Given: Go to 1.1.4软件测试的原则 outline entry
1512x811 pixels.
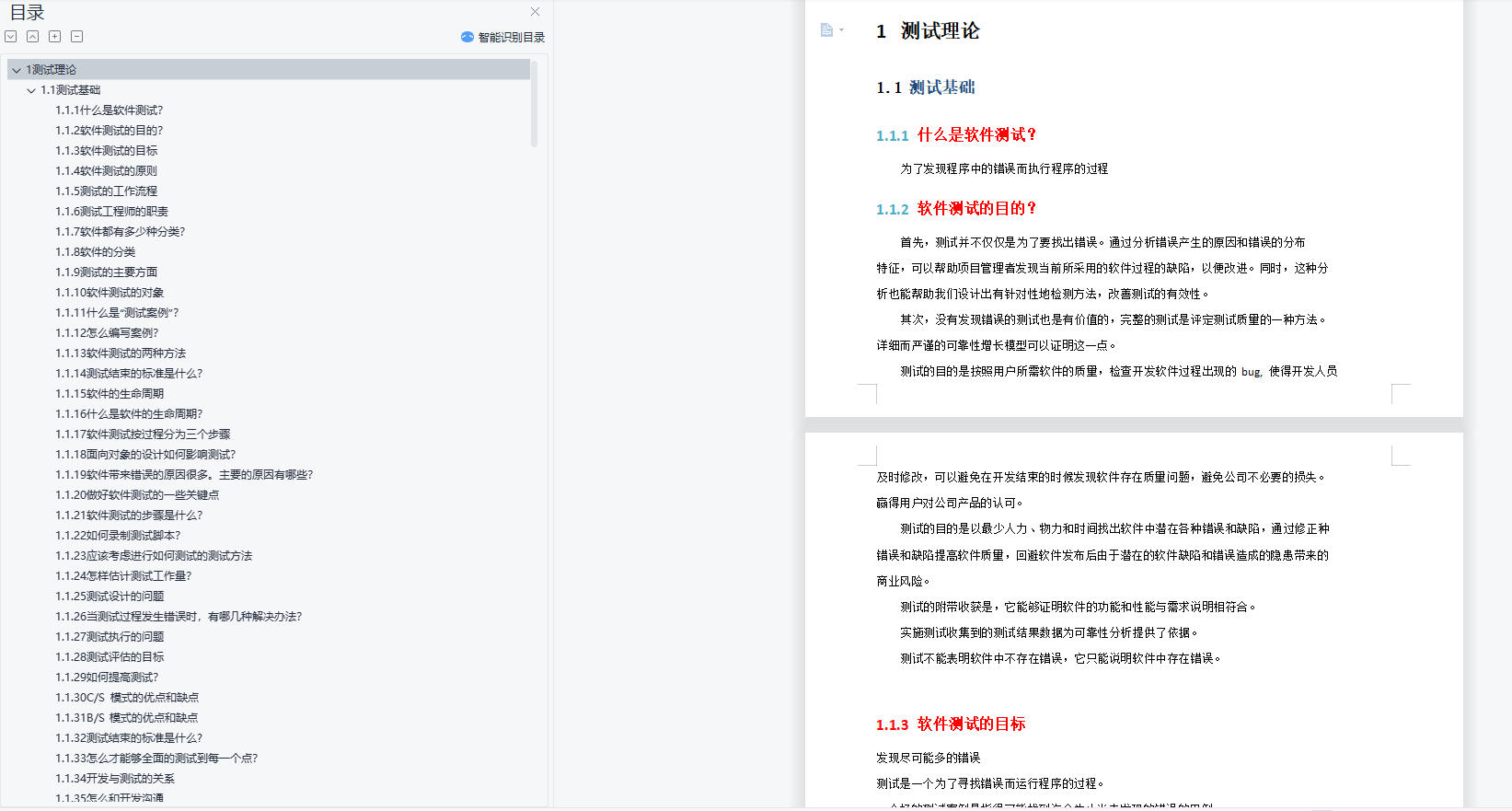Looking at the screenshot, I should click(x=107, y=171).
